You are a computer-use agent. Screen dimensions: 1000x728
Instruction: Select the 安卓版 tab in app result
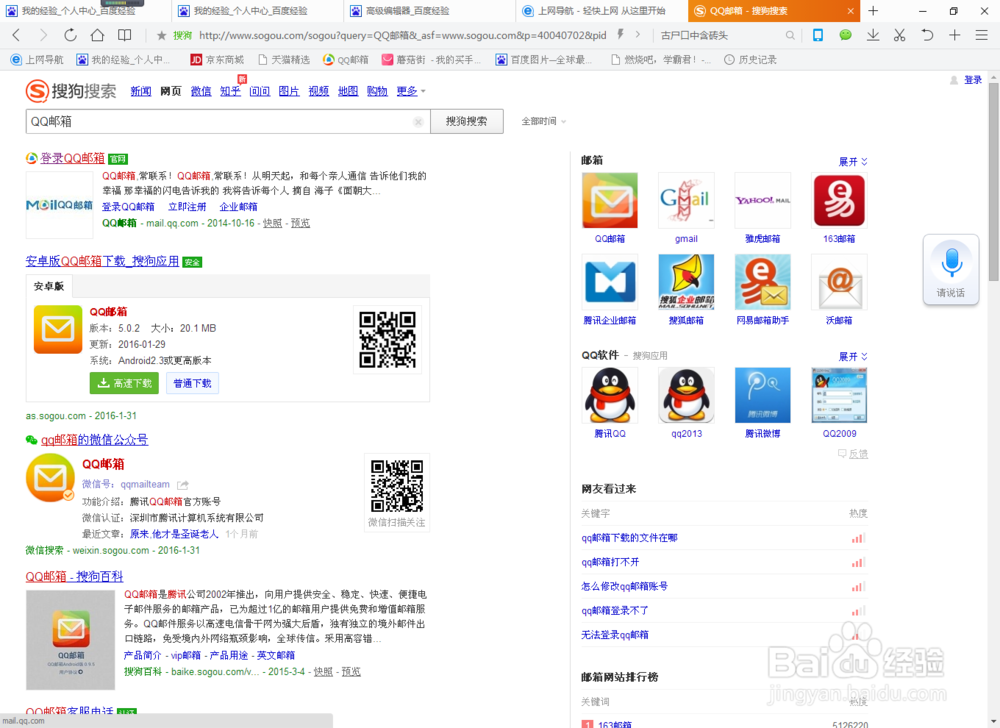click(49, 286)
